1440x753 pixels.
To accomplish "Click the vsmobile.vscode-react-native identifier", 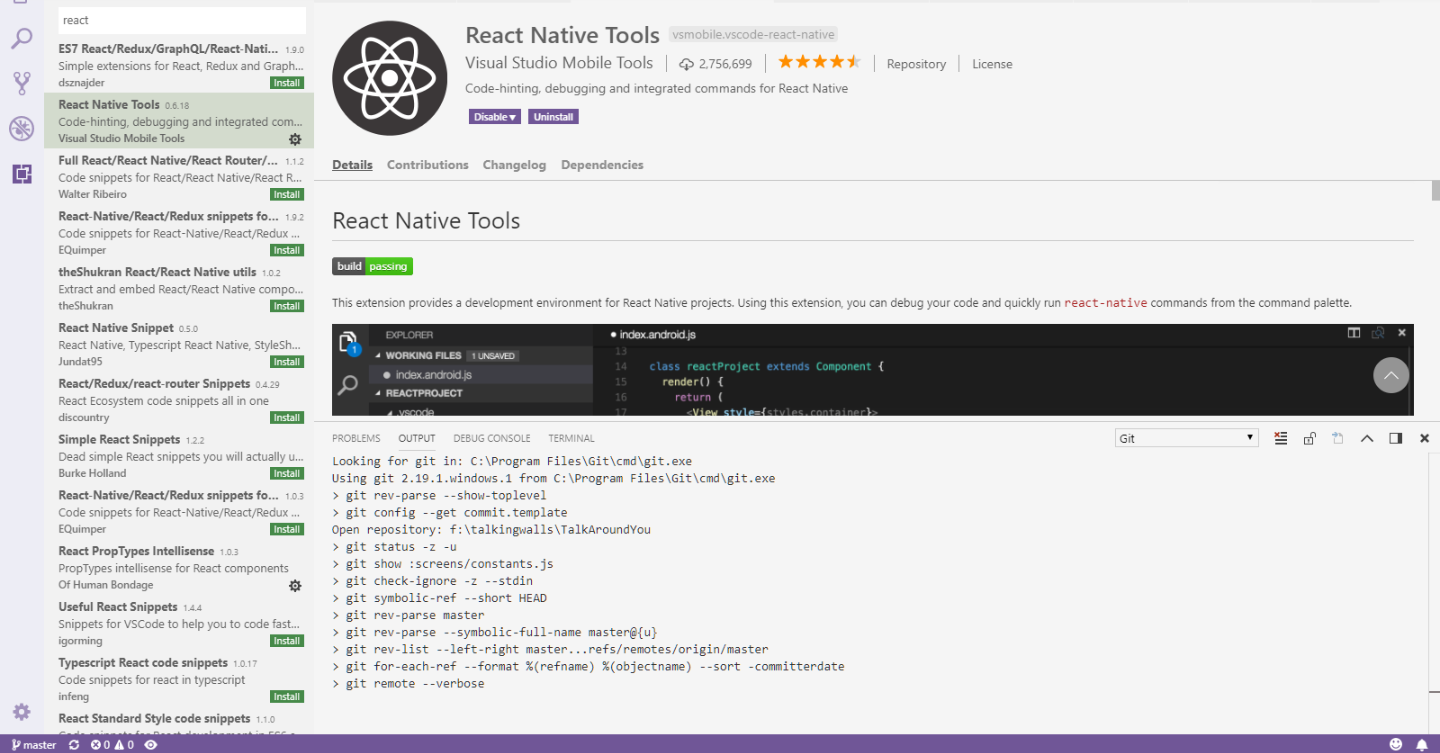I will point(753,35).
